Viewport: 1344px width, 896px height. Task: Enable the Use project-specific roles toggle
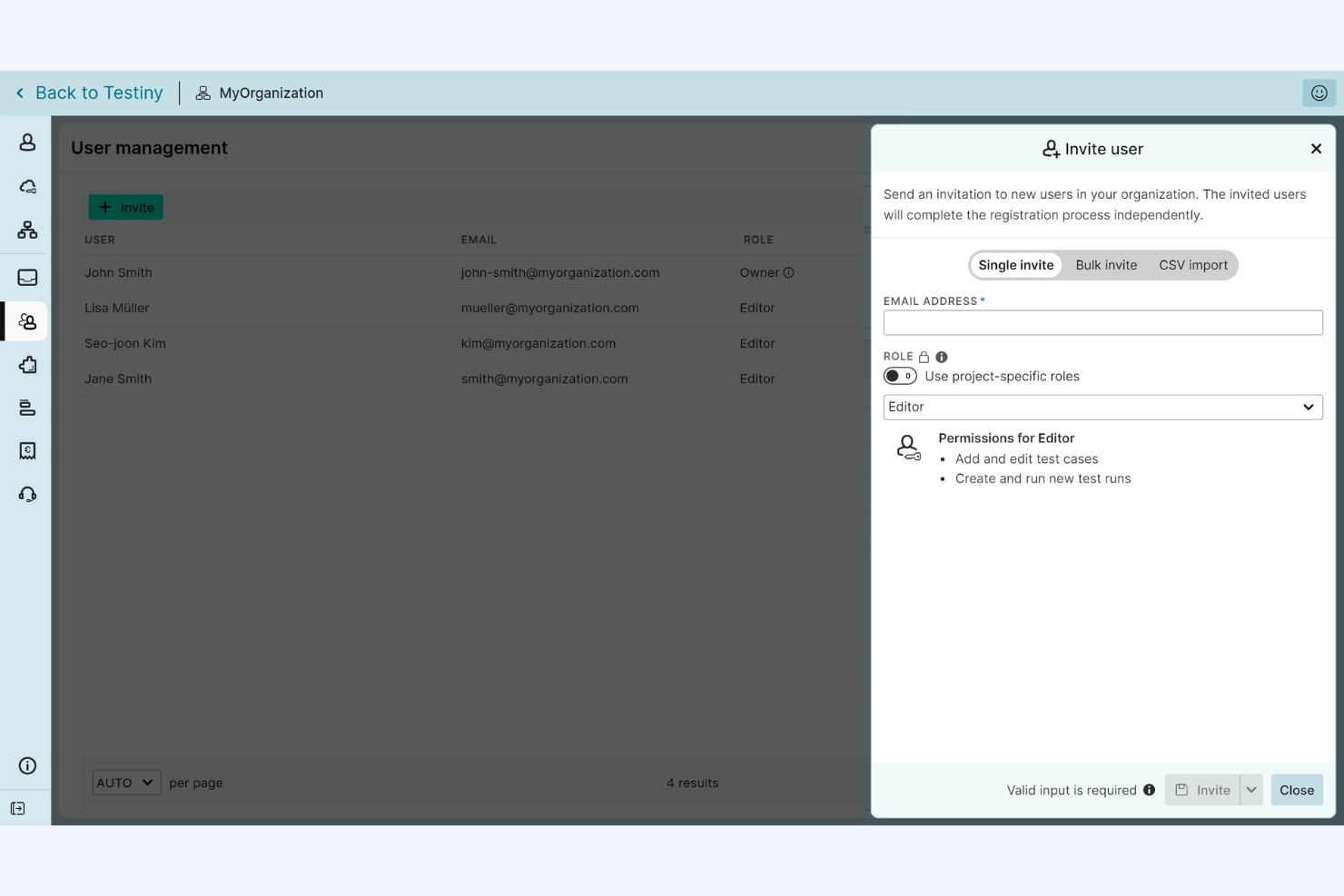900,375
